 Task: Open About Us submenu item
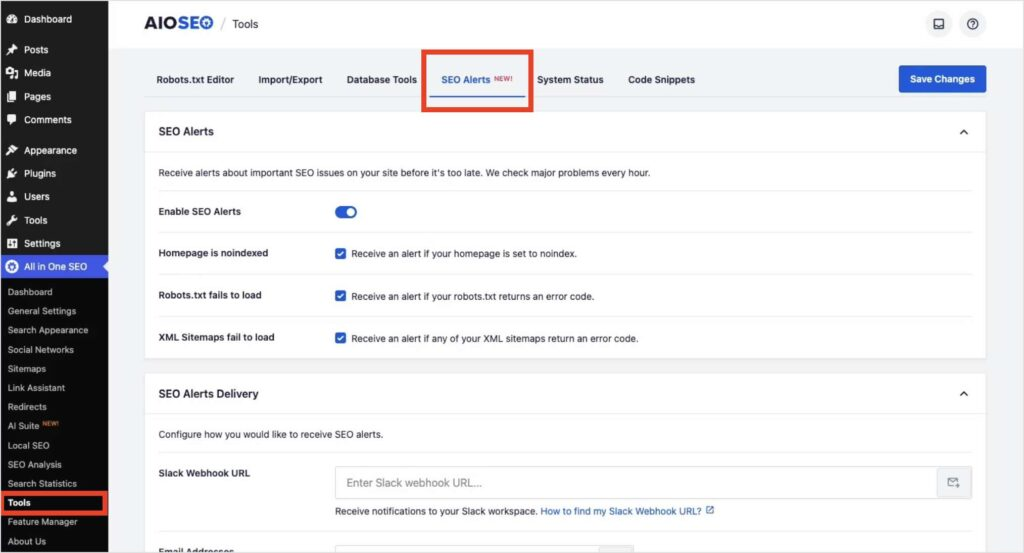27,541
